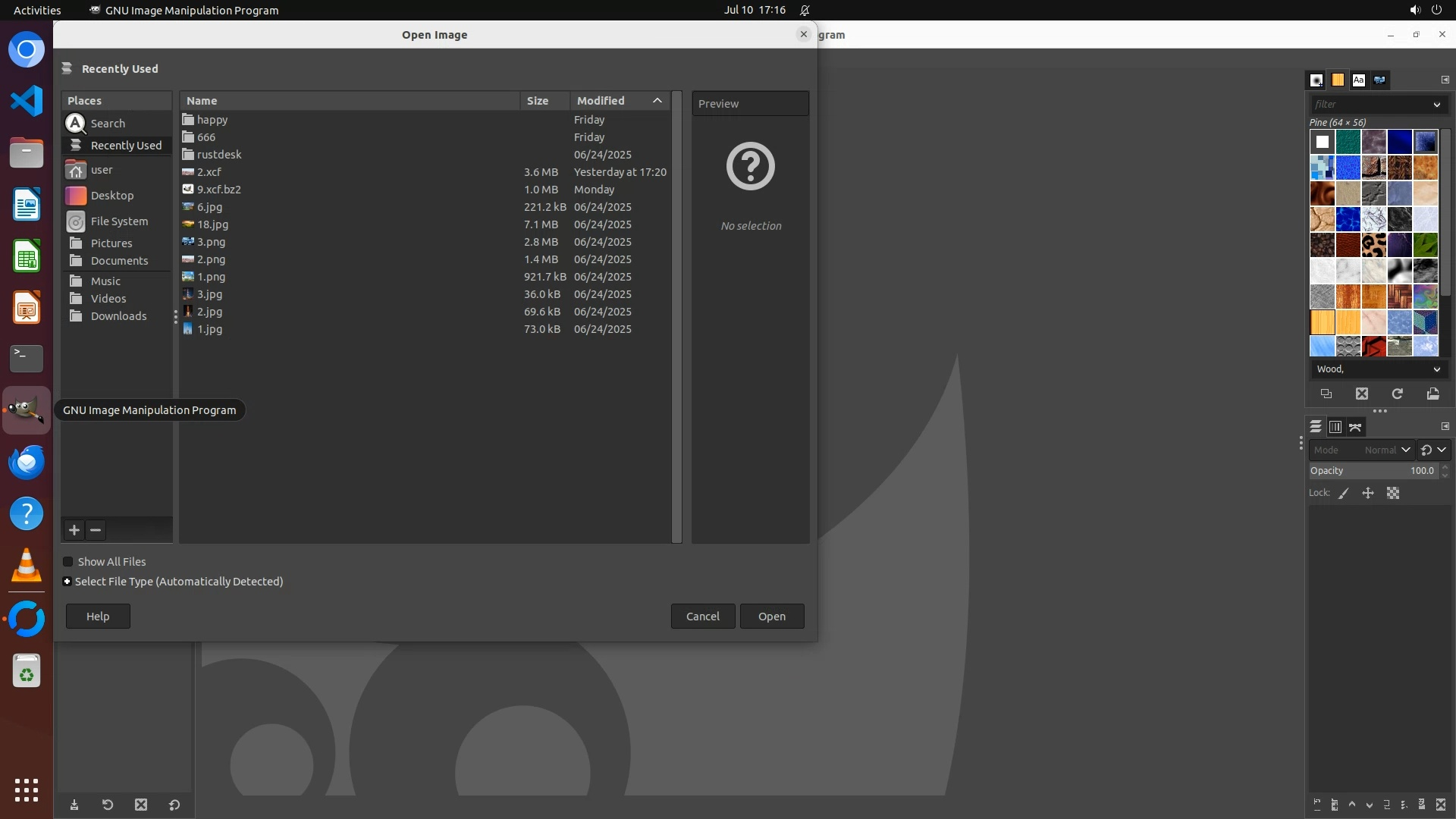1456x819 pixels.
Task: Enable the Show All Files checkbox
Action: click(68, 562)
